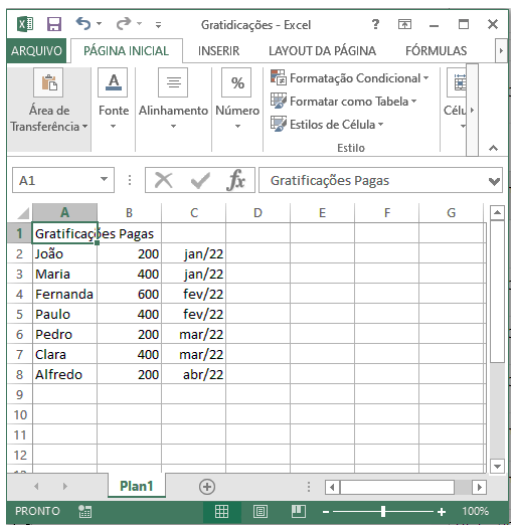
Task: Open the Alinhamento group dropdown
Action: click(x=173, y=126)
